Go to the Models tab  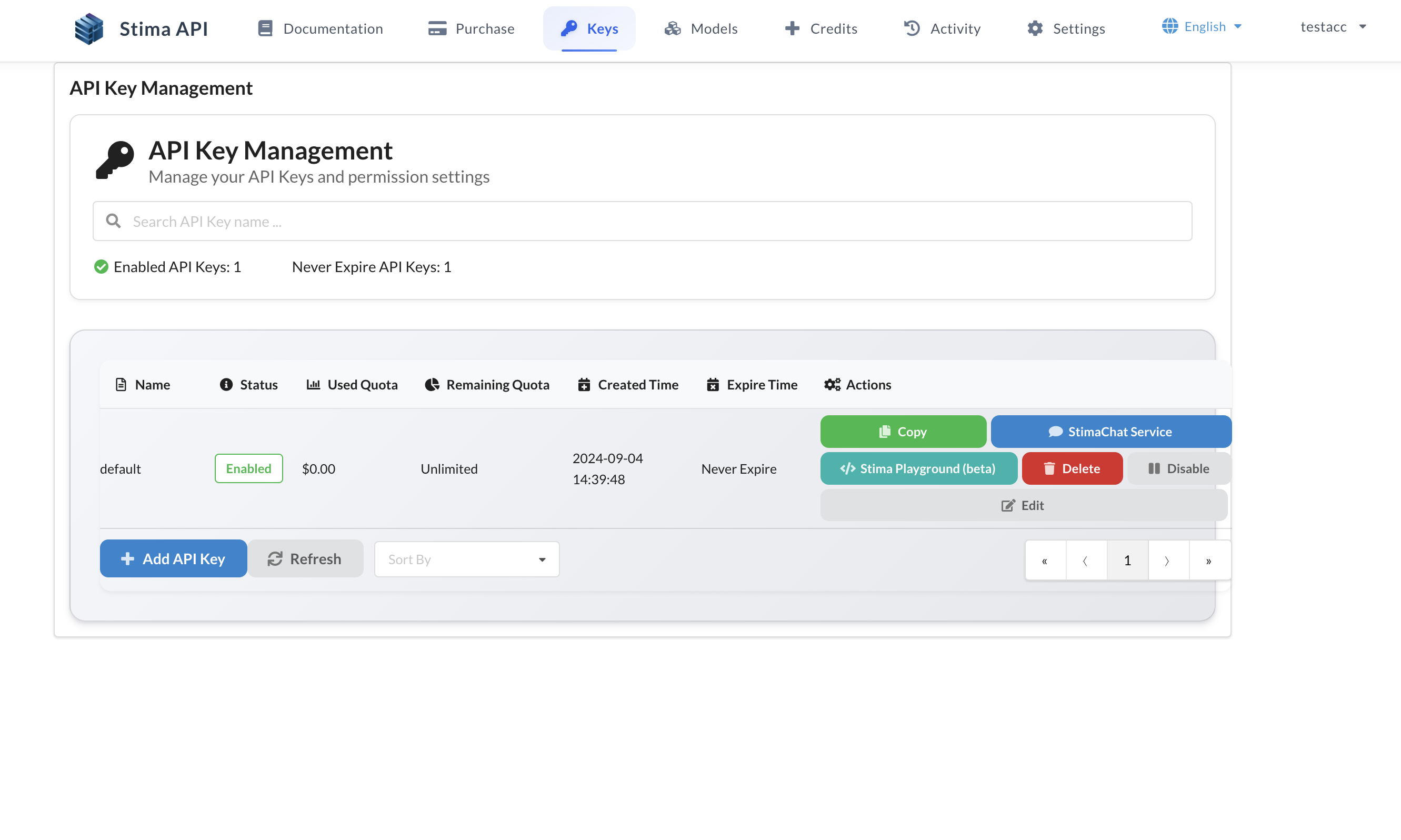701,28
